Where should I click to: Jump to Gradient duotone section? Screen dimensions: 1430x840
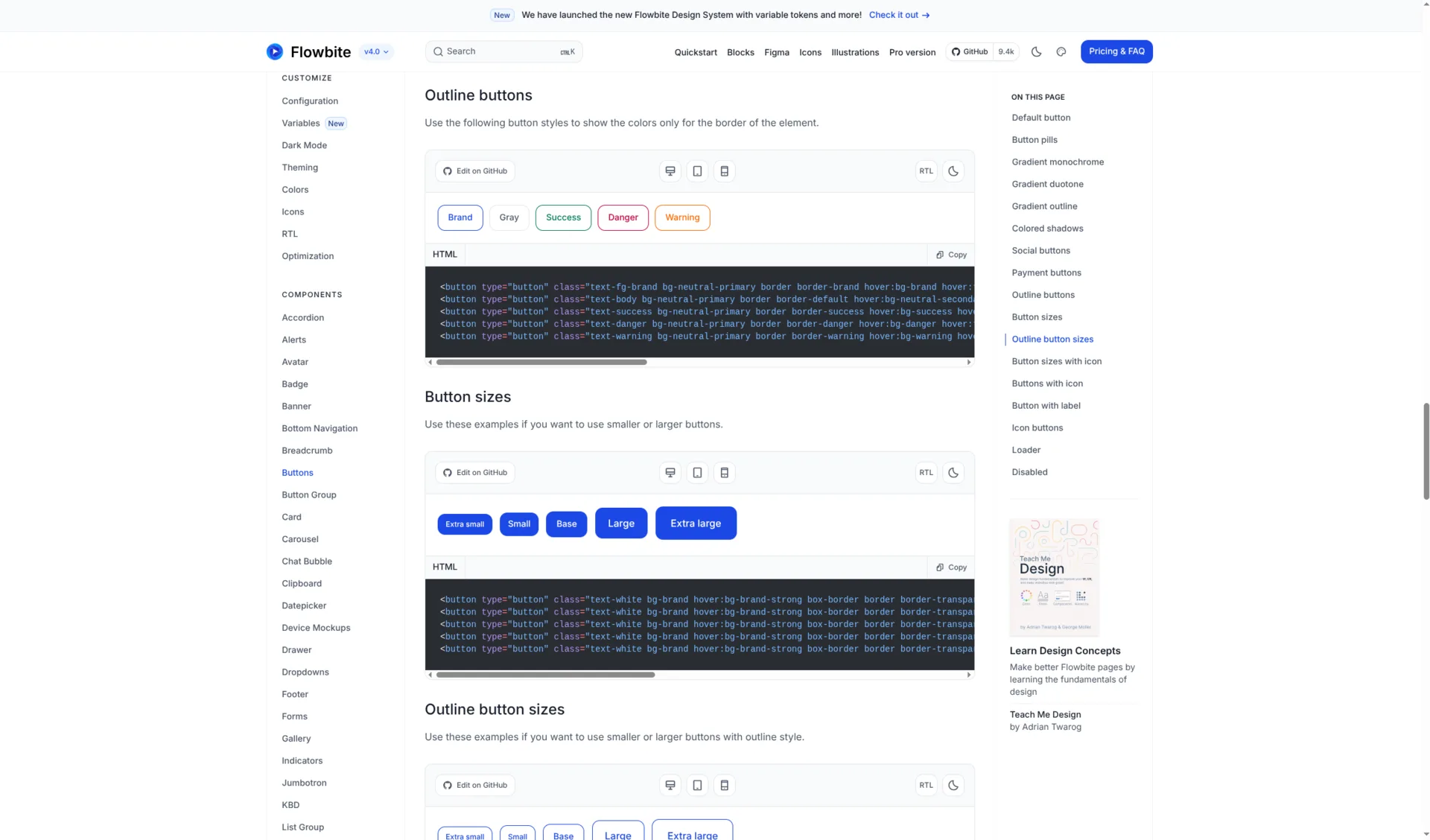1047,184
